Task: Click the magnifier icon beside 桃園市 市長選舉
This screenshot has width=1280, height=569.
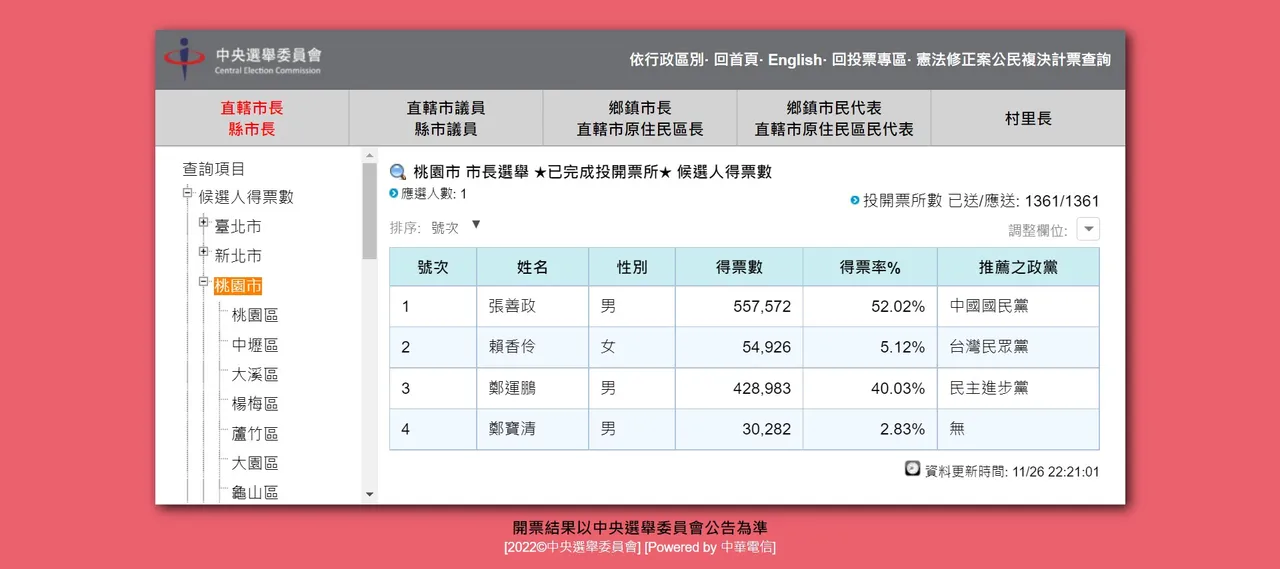Action: (x=398, y=172)
